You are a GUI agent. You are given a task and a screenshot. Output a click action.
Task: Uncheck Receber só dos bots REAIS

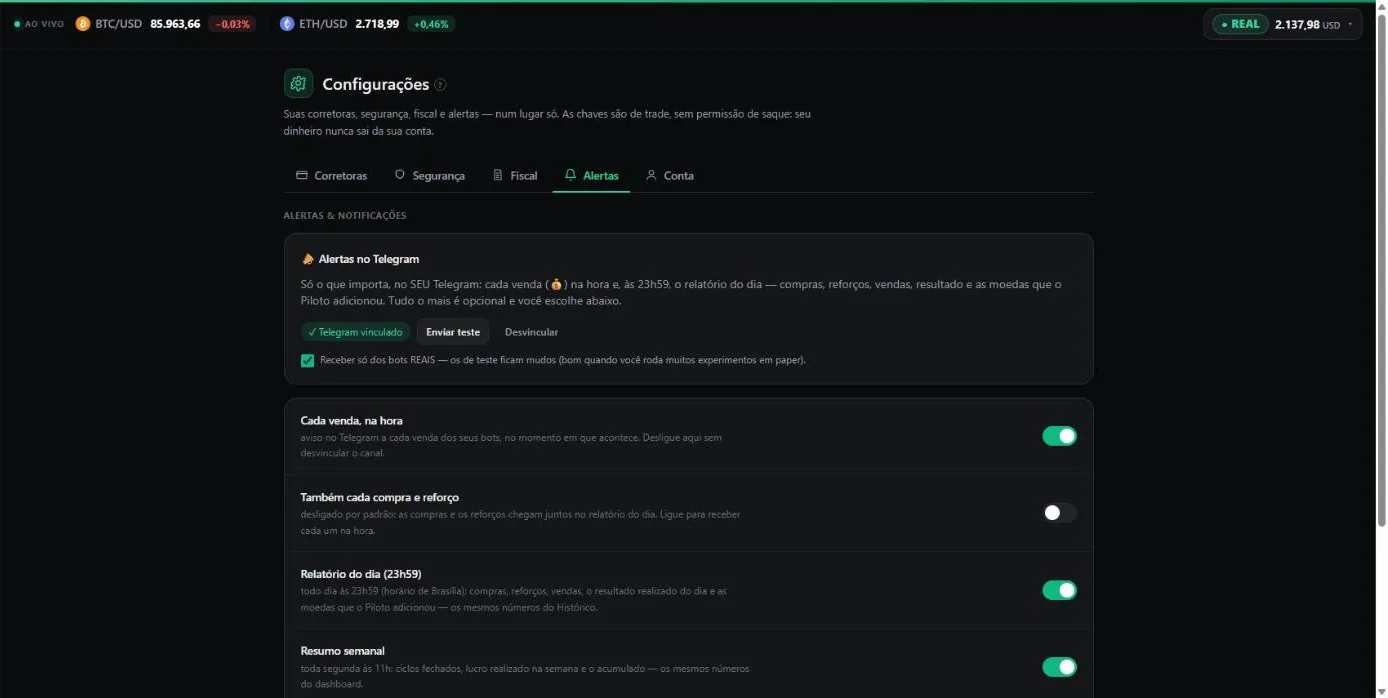pyautogui.click(x=307, y=360)
